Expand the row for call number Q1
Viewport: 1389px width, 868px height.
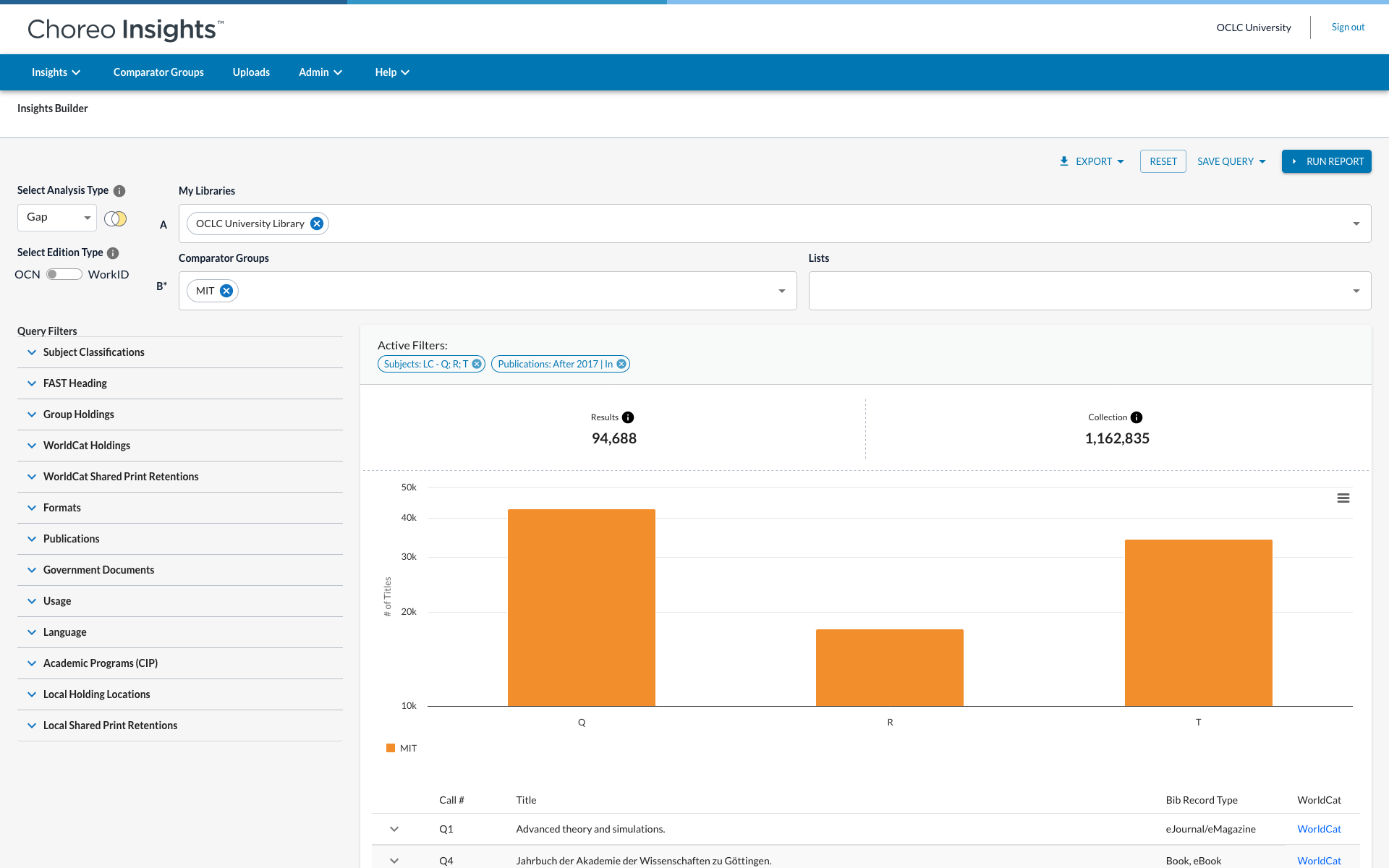coord(394,829)
